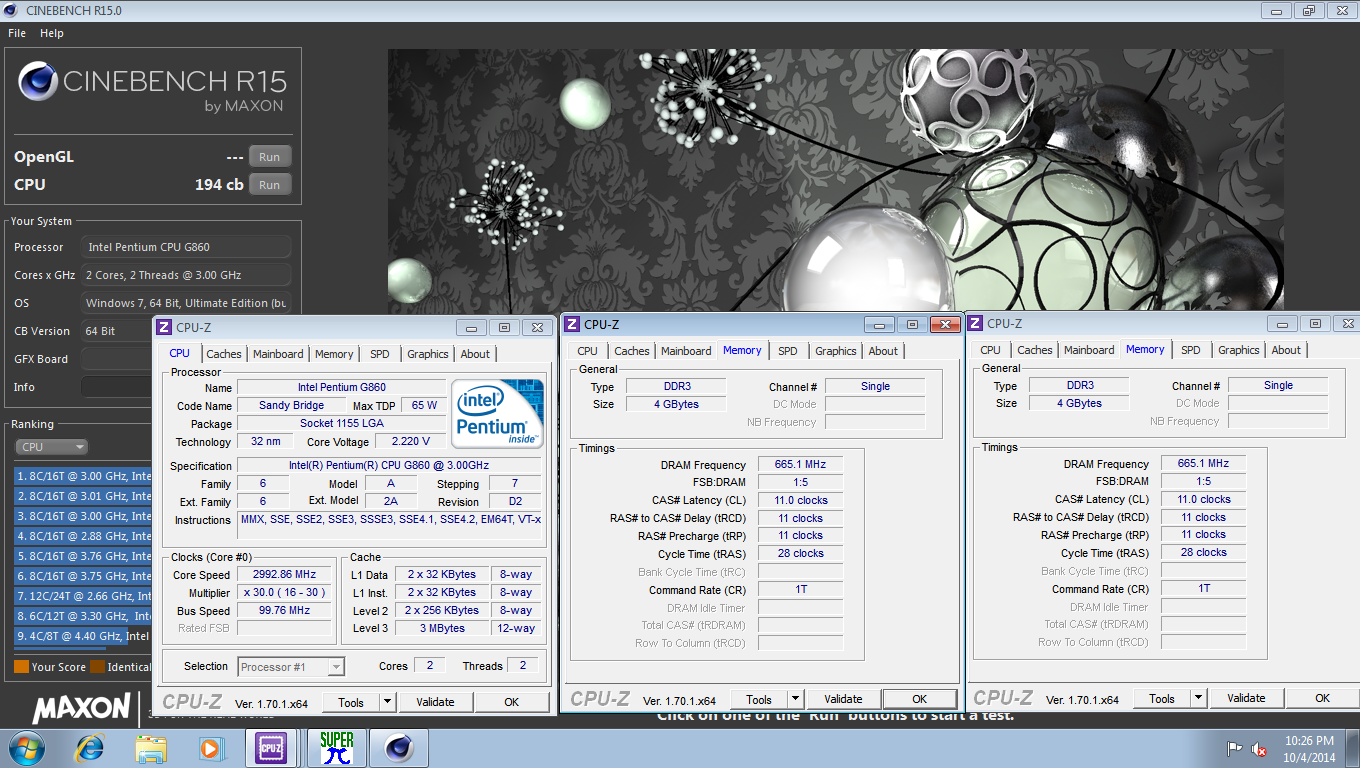The width and height of the screenshot is (1360, 768).
Task: Select ranking row 8. 6C/12T @ 3.30 GHz
Action: click(x=84, y=616)
